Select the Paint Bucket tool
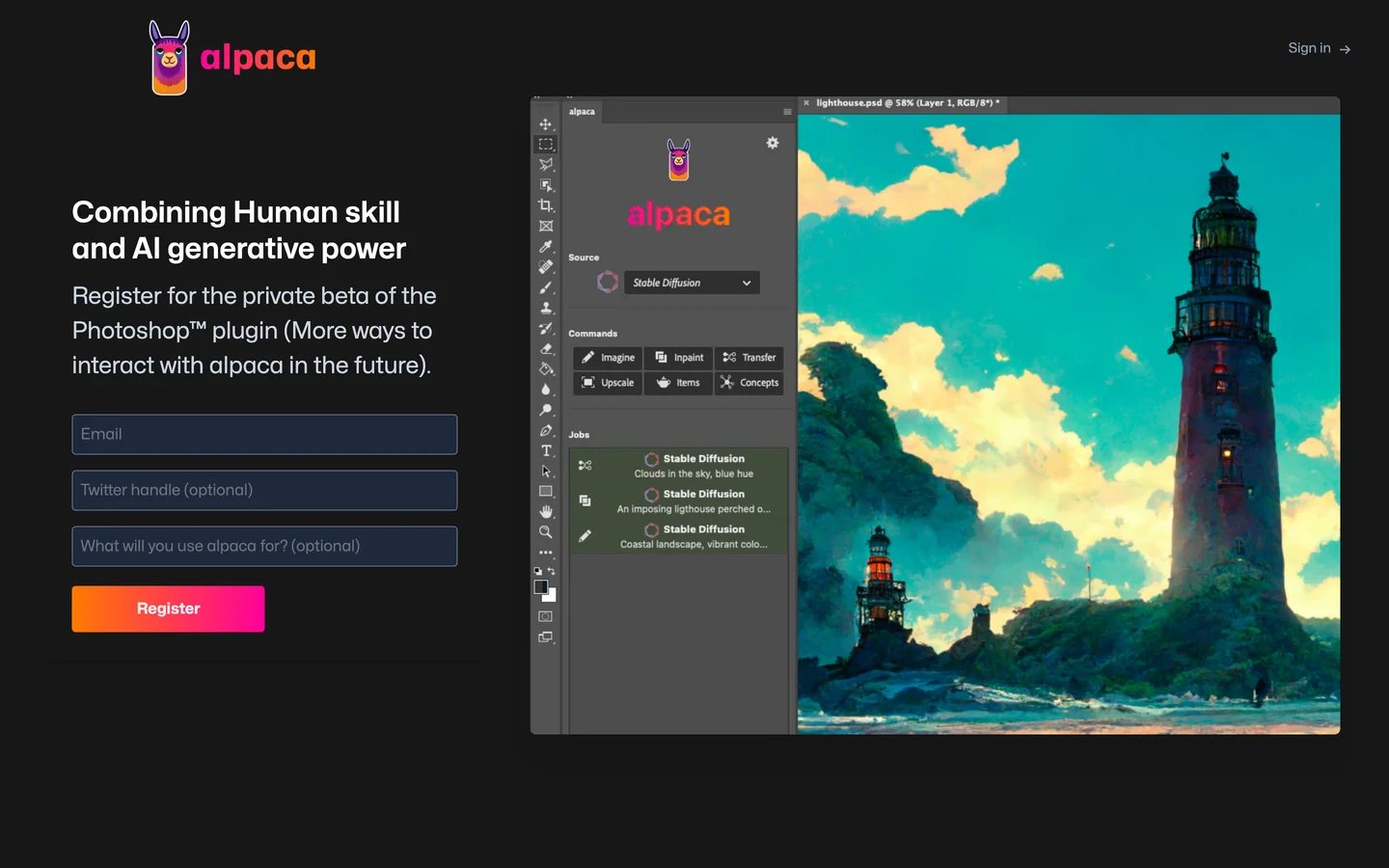Screen dimensions: 1389x868 (546, 369)
